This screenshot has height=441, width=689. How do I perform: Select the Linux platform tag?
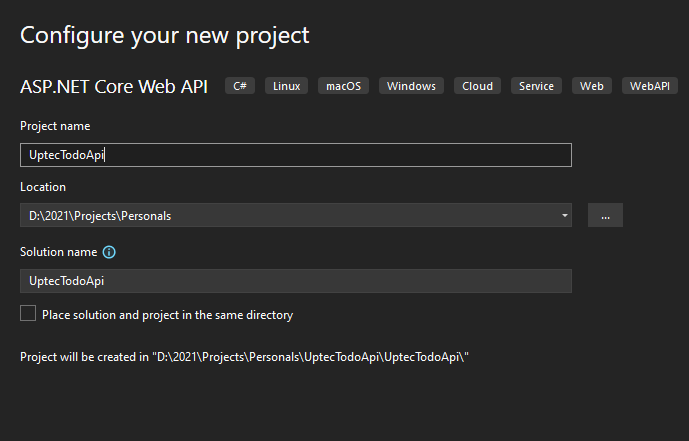pos(286,86)
